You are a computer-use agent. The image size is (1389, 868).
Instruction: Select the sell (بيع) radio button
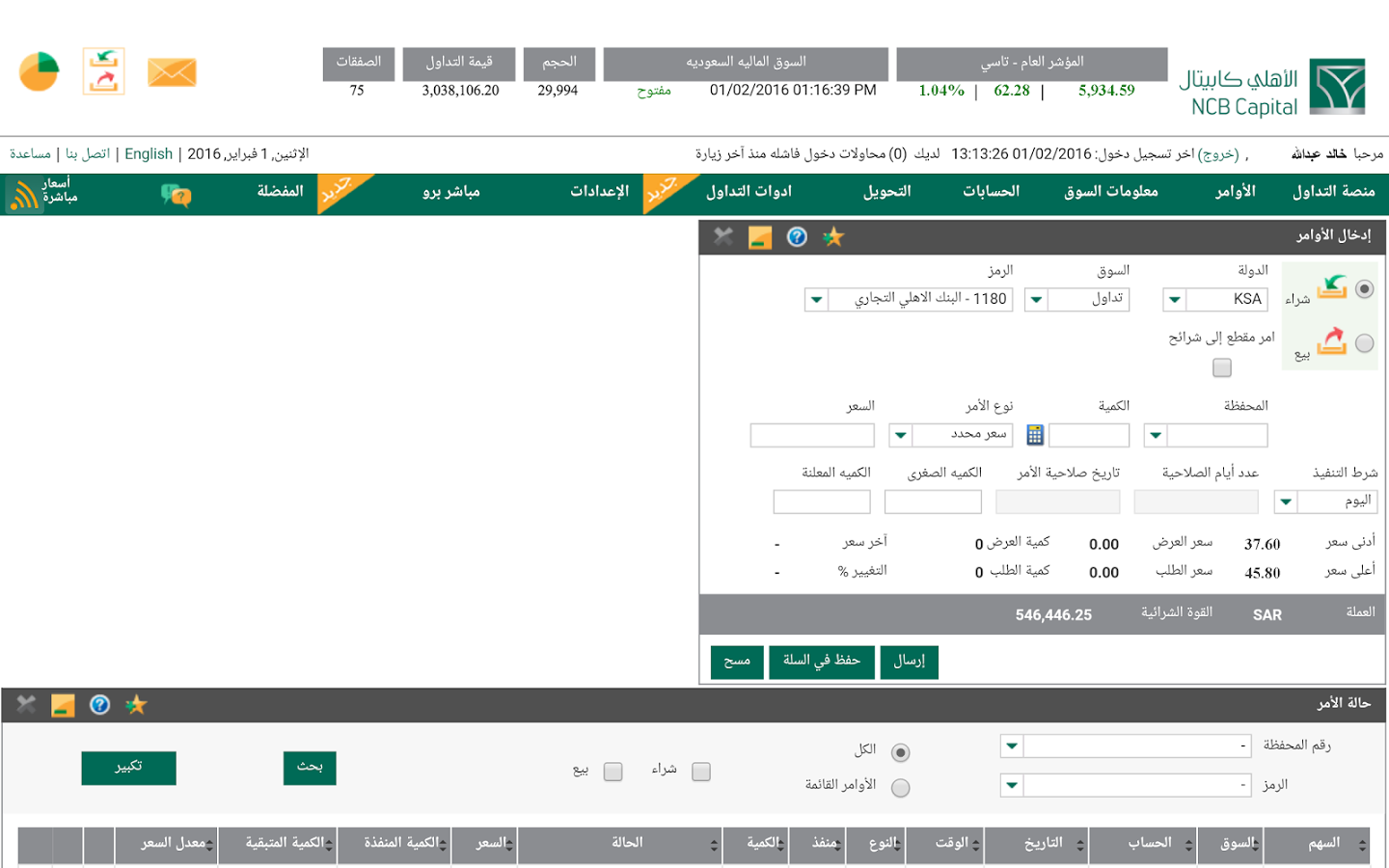click(1364, 343)
